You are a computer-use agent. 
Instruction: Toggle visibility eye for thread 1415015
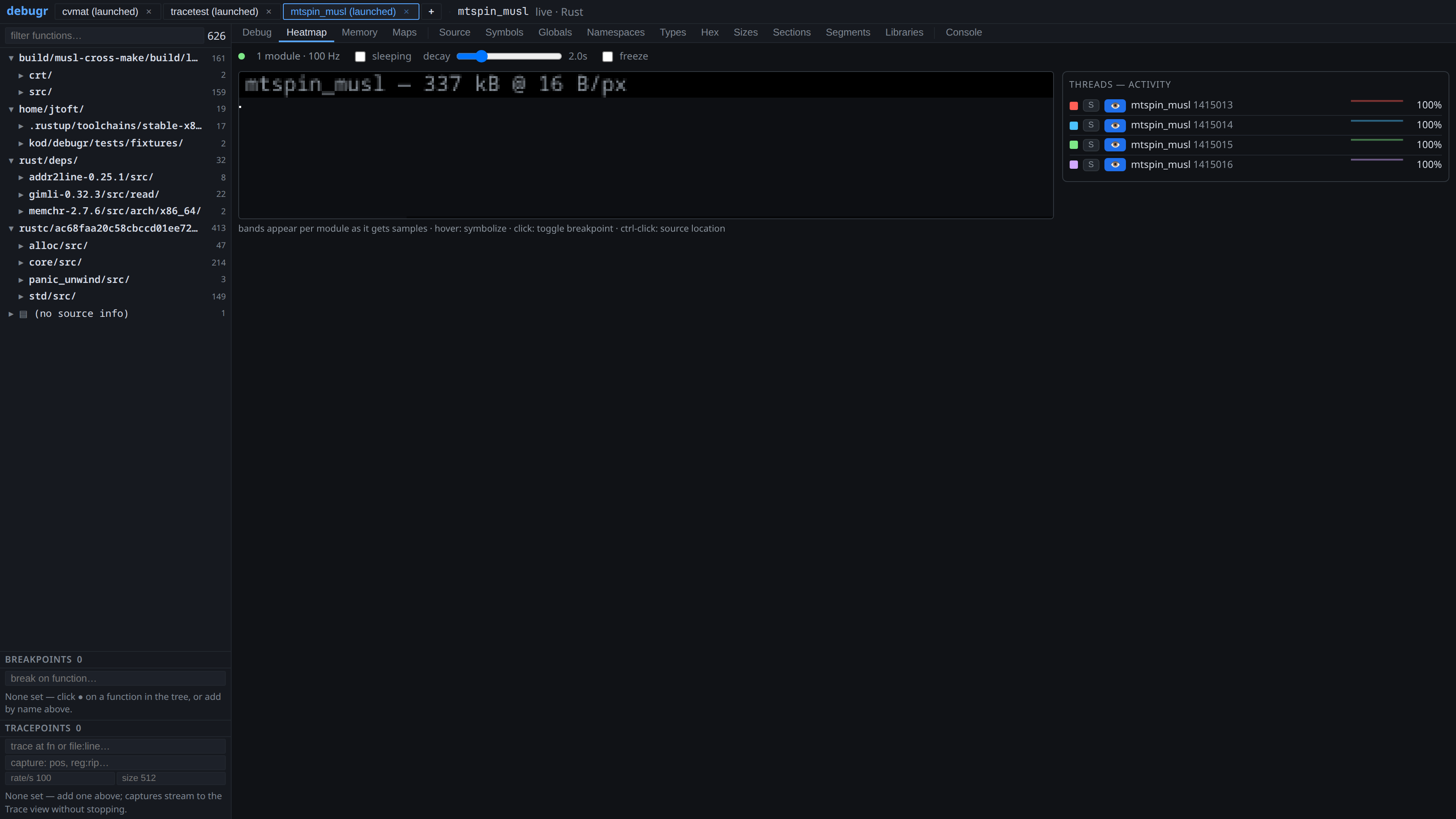1115,145
